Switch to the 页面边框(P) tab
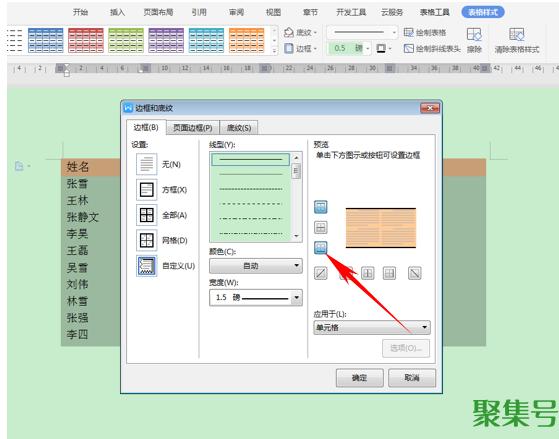Screen dimensions: 559x439 click(193, 128)
